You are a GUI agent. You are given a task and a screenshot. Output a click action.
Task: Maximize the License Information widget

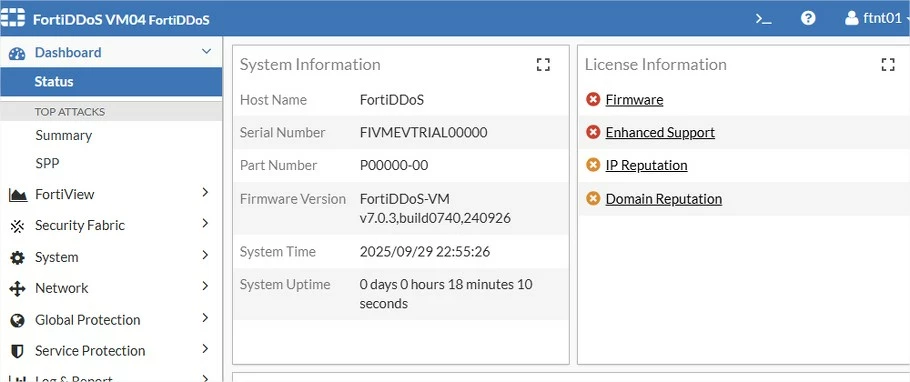(888, 64)
